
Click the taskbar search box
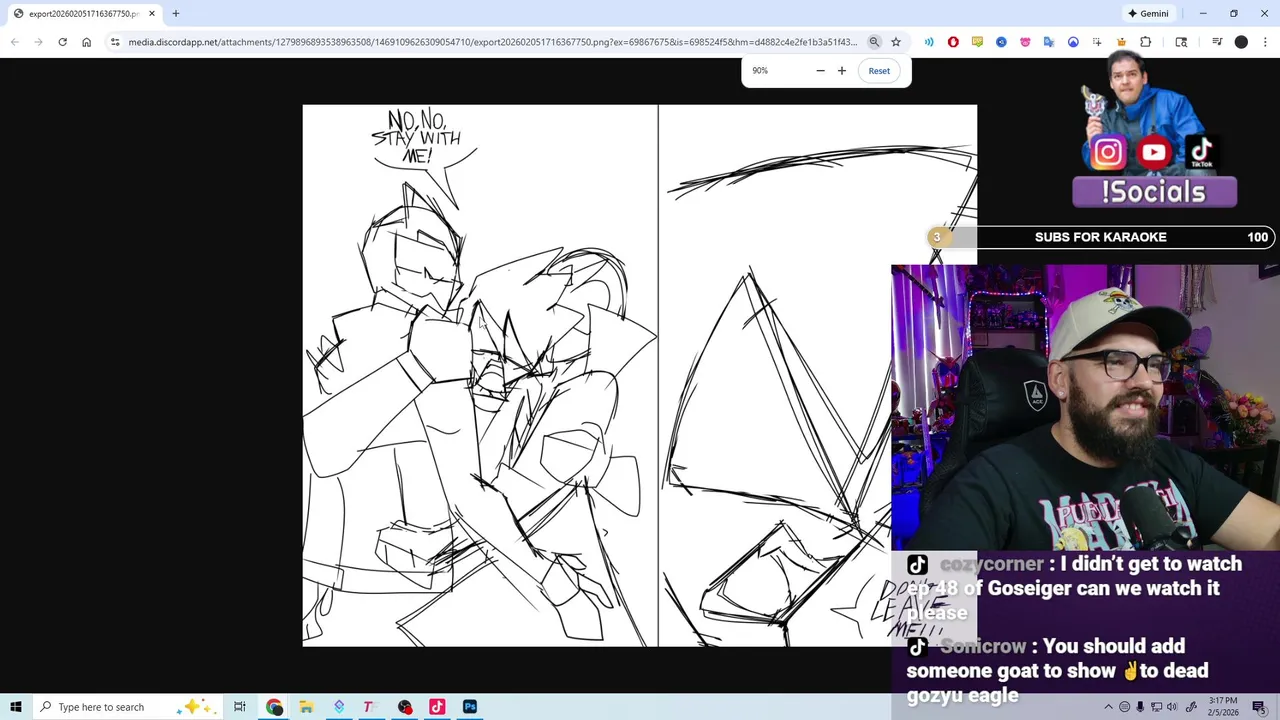click(x=128, y=707)
